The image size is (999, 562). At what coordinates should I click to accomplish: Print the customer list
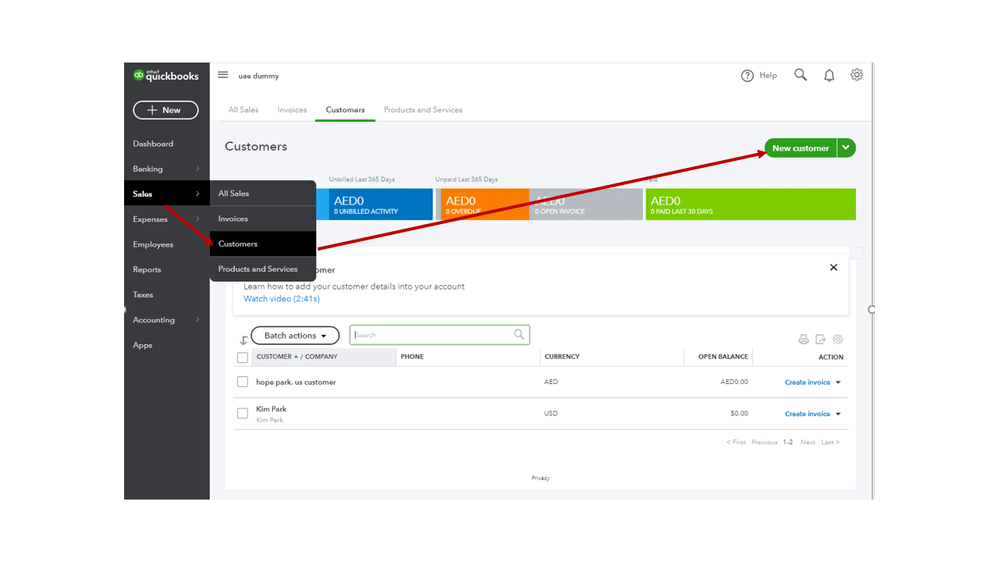(803, 340)
